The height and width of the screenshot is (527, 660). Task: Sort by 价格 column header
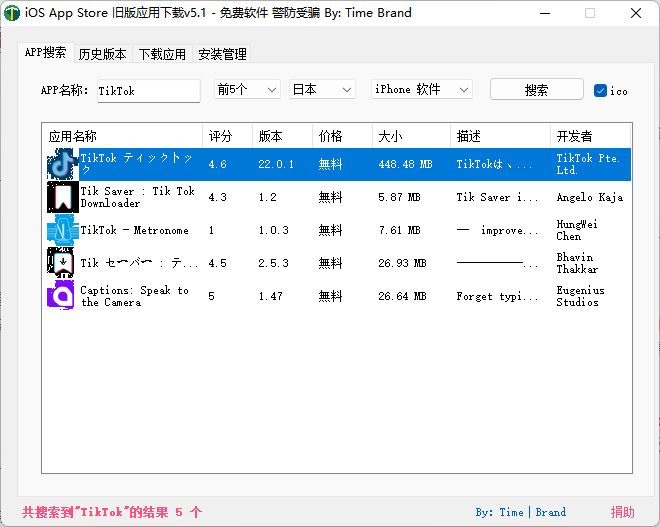(x=342, y=136)
